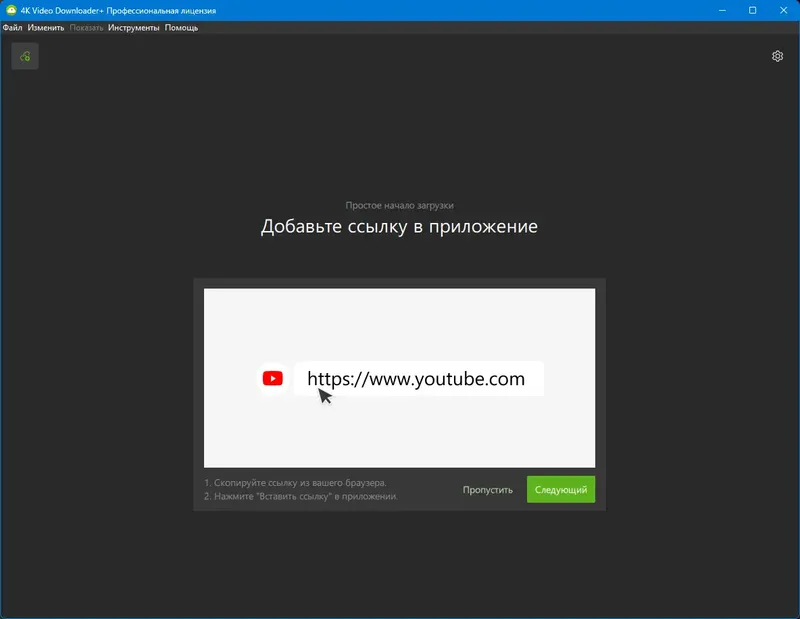Viewport: 800px width, 619px height.
Task: Click the youtube.com URL field illustration
Action: click(x=417, y=378)
